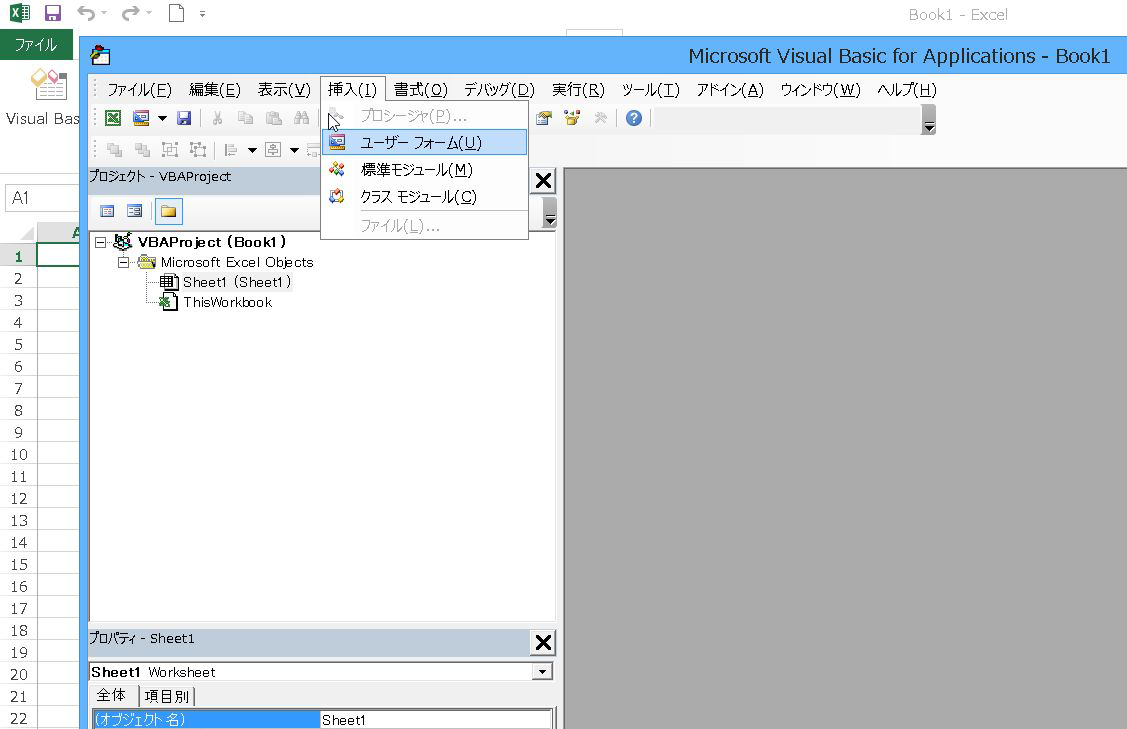Click the blue Help question mark icon
1127x729 pixels.
[x=633, y=118]
